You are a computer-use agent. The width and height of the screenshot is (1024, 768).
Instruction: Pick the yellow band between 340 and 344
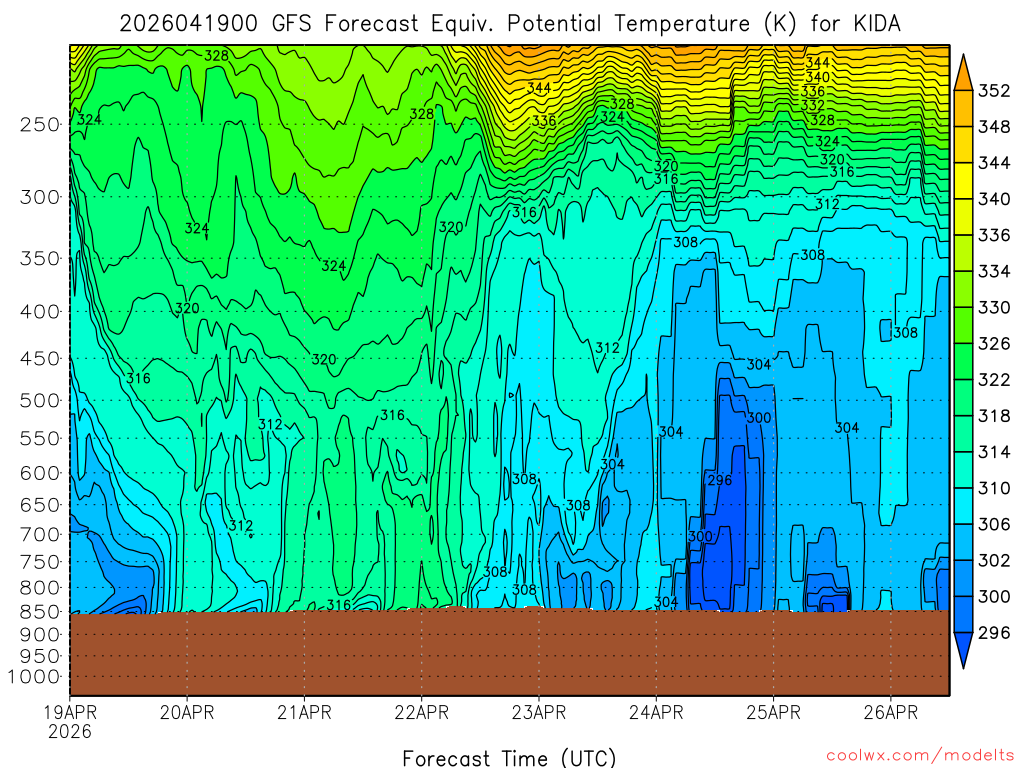[x=963, y=181]
